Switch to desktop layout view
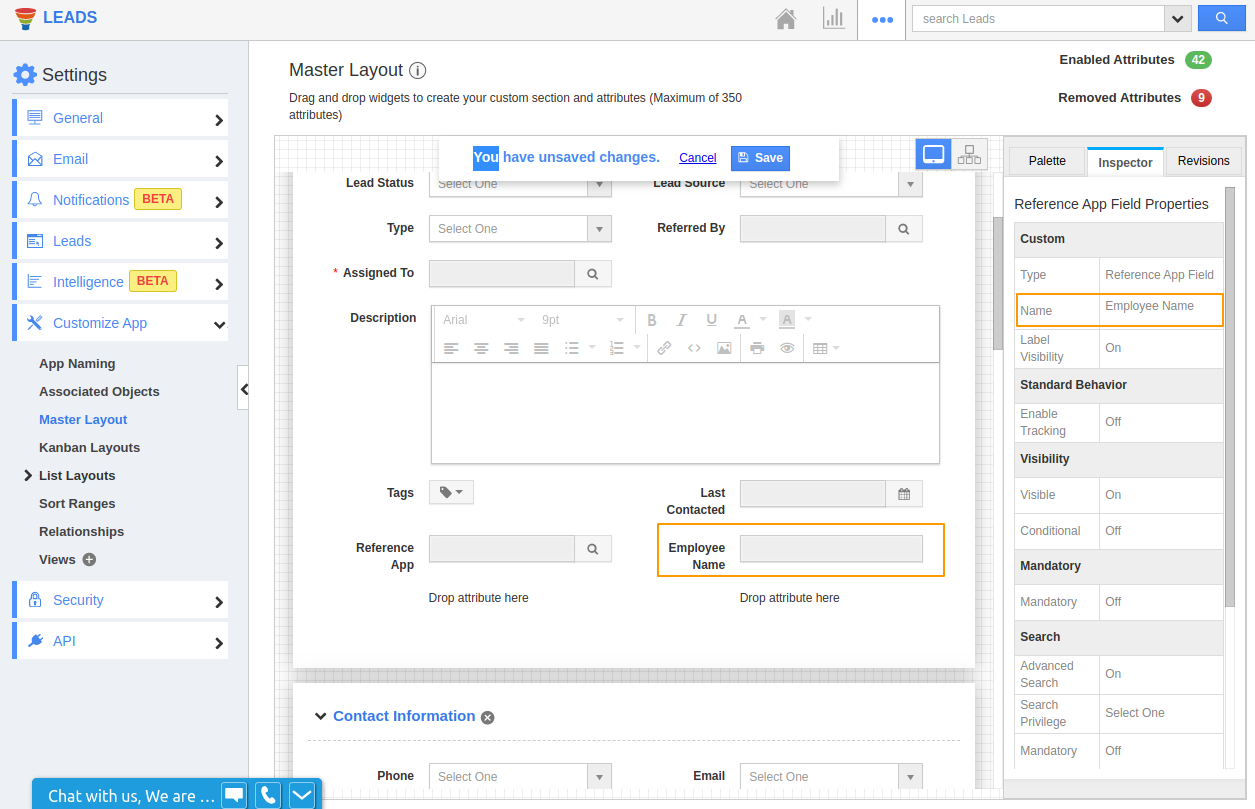The image size is (1255, 809). point(933,154)
